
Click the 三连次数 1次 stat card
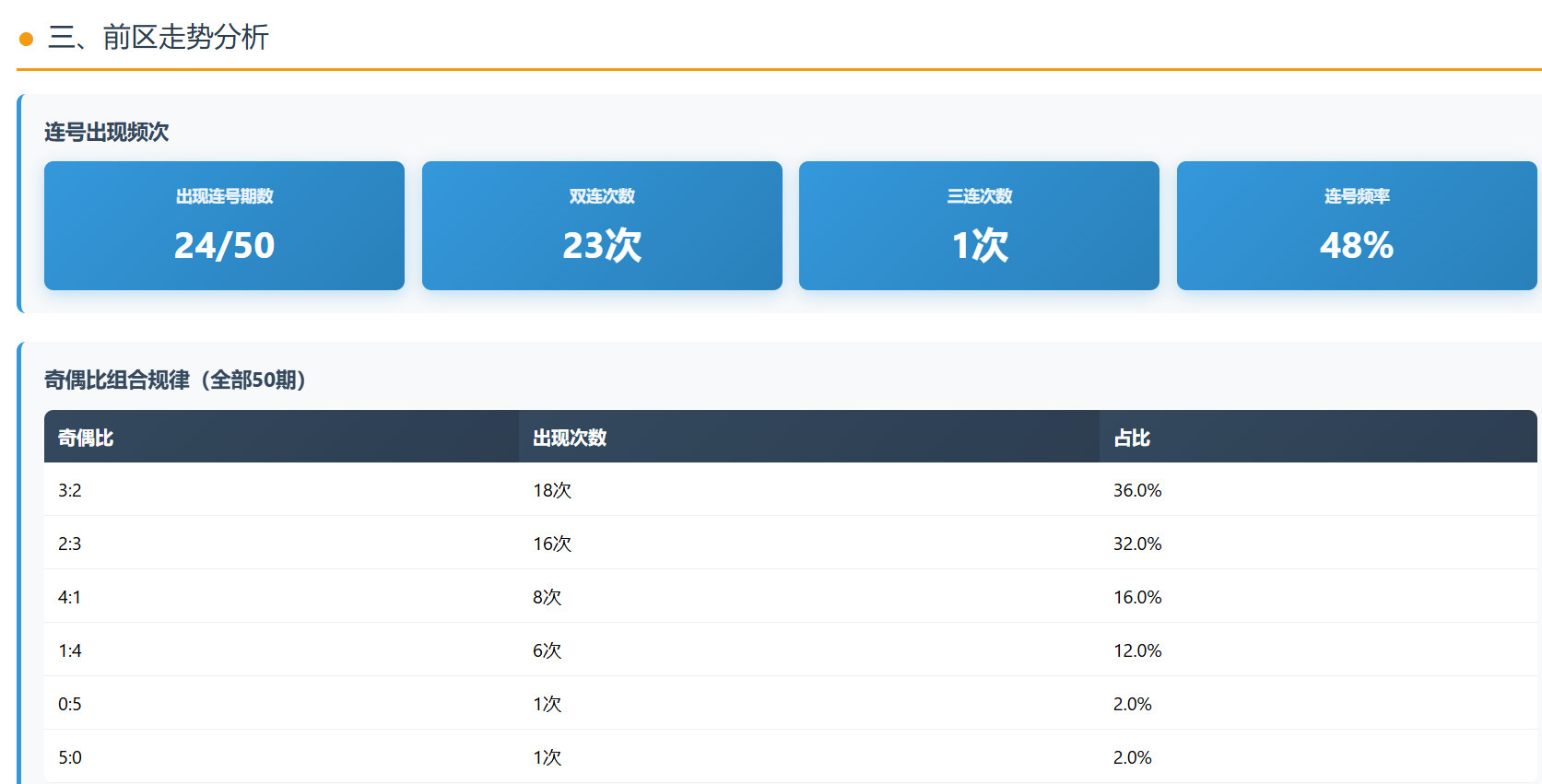[x=979, y=226]
